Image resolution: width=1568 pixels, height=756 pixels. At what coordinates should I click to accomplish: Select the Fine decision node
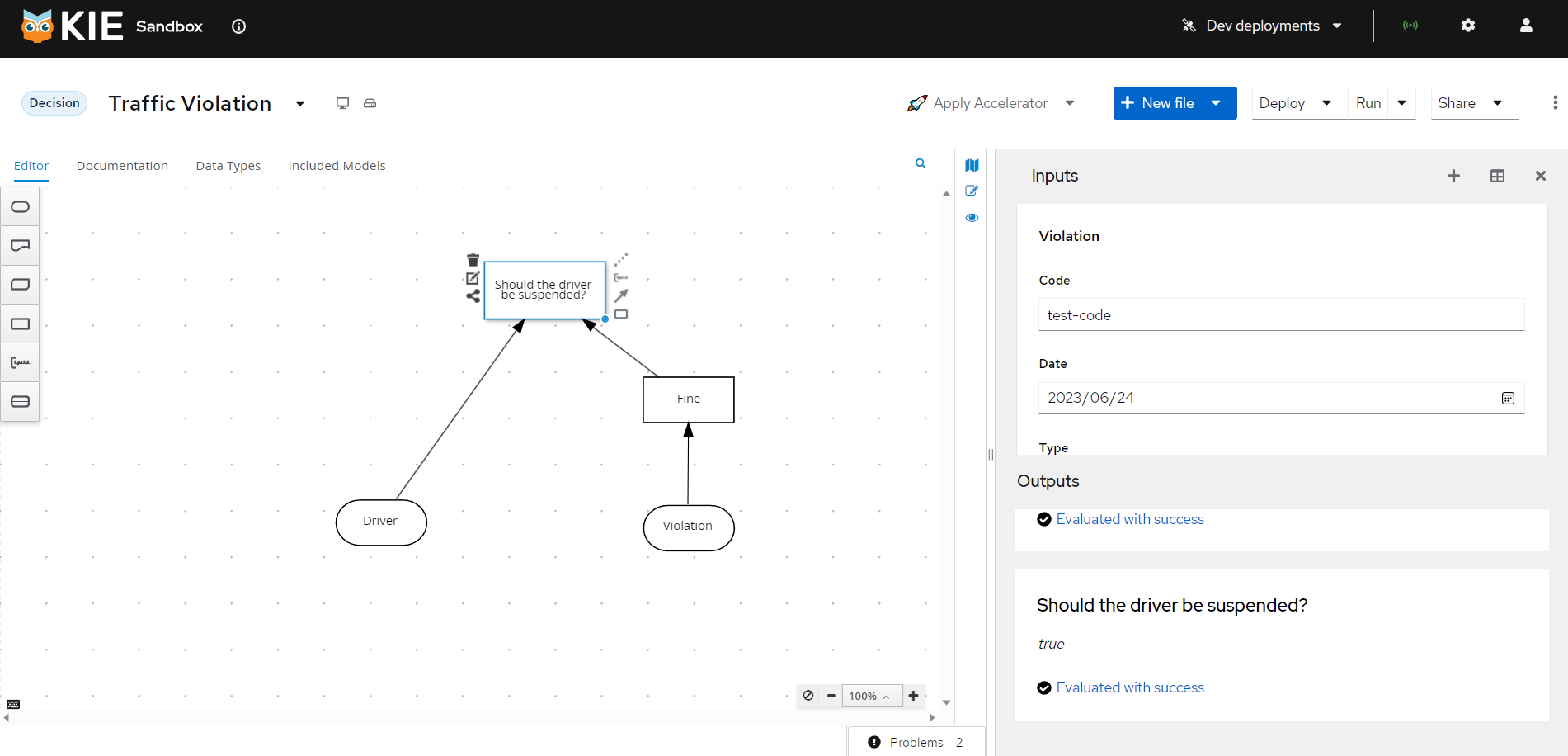689,399
